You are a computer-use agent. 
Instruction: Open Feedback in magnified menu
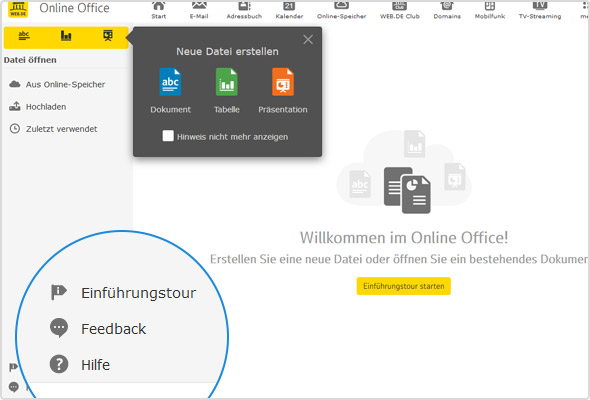click(98, 329)
